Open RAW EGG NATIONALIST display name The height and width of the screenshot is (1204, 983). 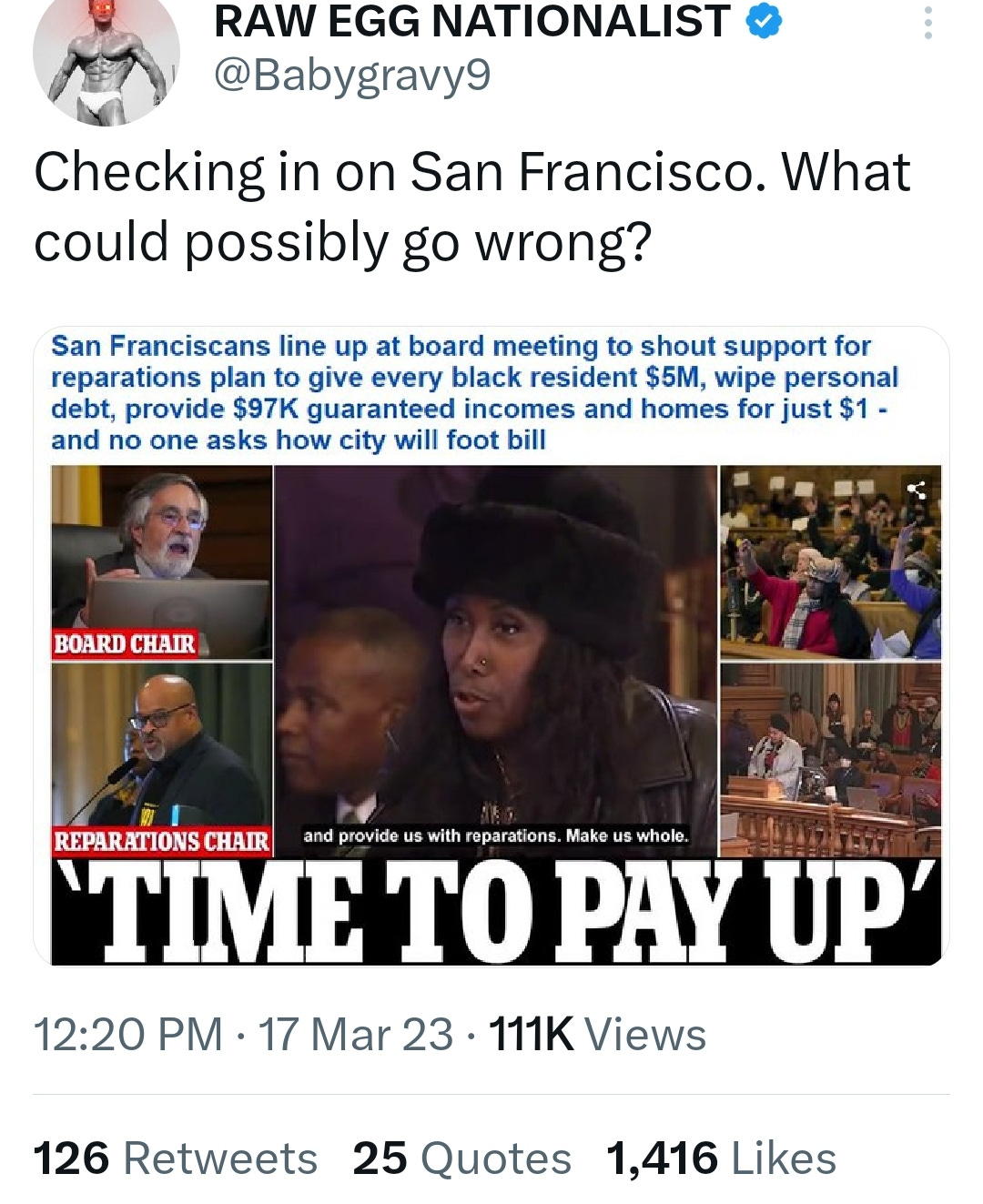tap(472, 22)
